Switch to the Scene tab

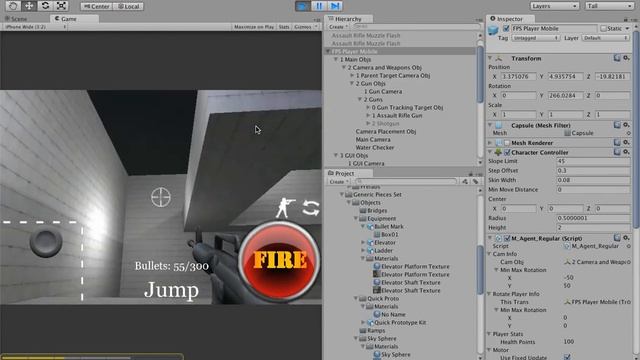coord(16,19)
